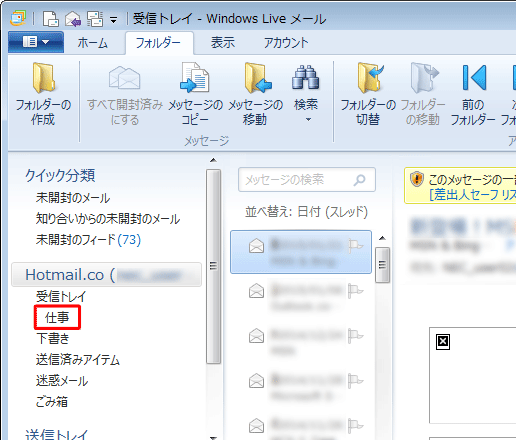Click folder pane scrollbar down arrow
This screenshot has height=440, width=516.
213,437
